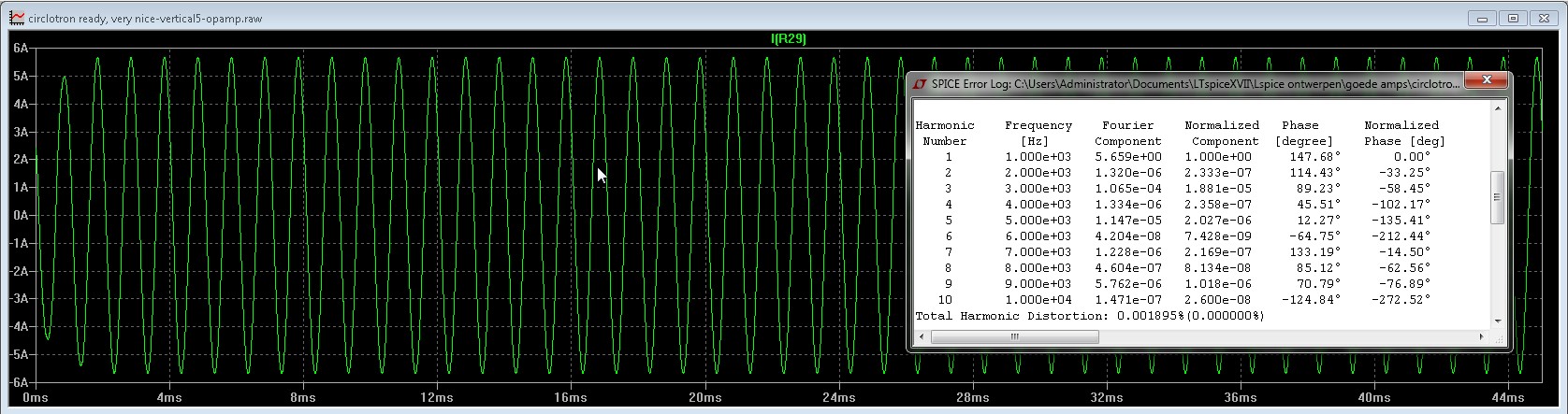
Task: Click the 6A vertical axis label
Action: 20,48
